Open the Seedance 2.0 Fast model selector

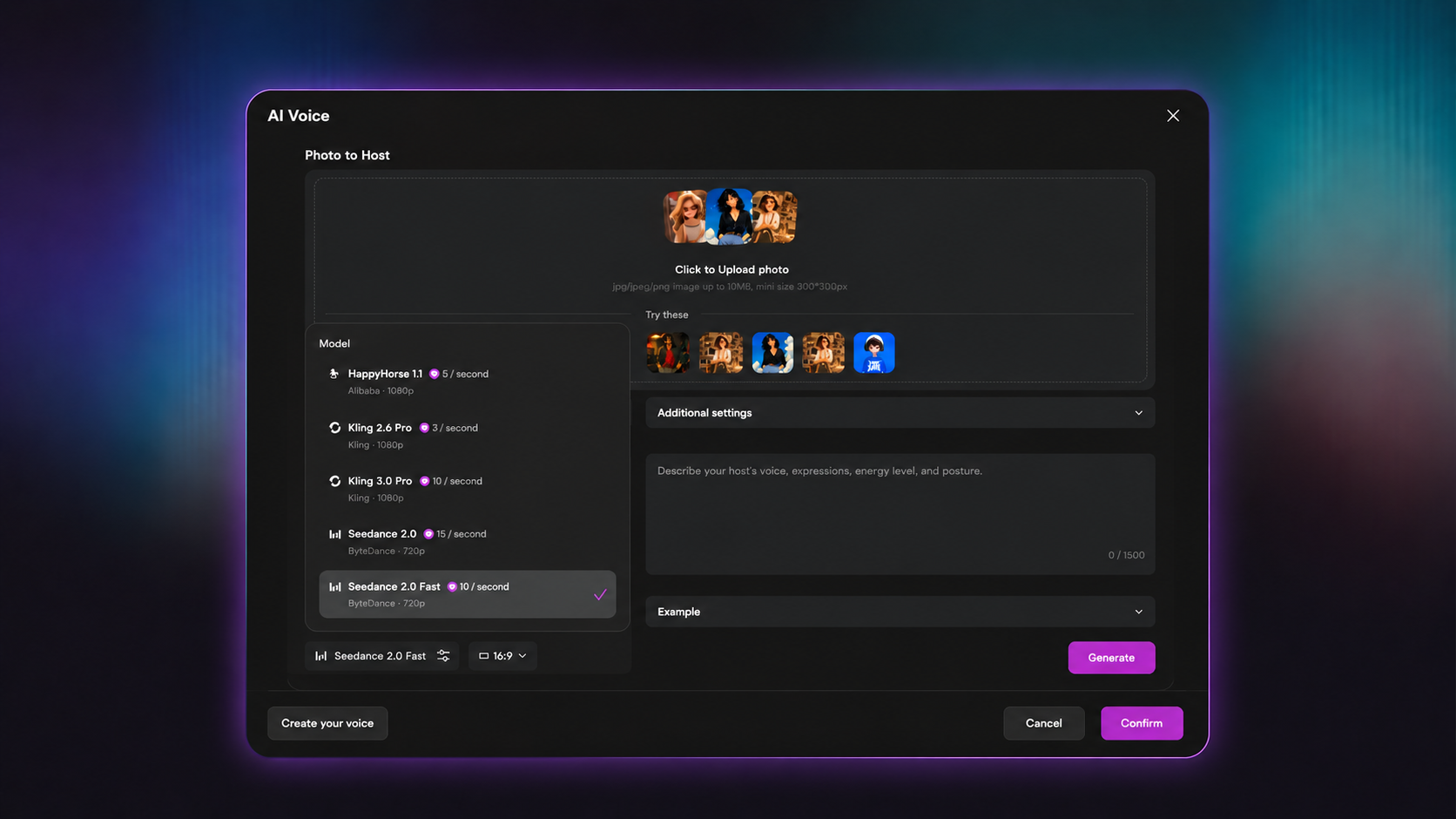pyautogui.click(x=381, y=656)
